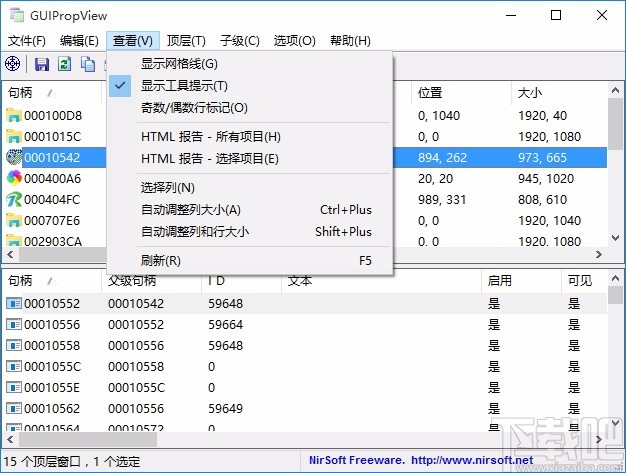Sort child list by 父级句柄 column
This screenshot has height=473, width=626.
click(152, 281)
